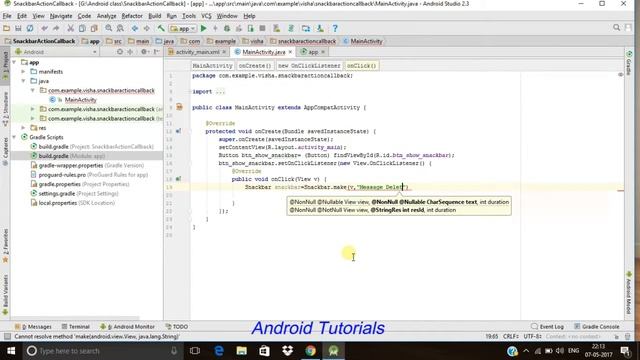Click Search Everywhere magnifier at top right
Image resolution: width=640 pixels, height=360 pixels.
[x=616, y=27]
